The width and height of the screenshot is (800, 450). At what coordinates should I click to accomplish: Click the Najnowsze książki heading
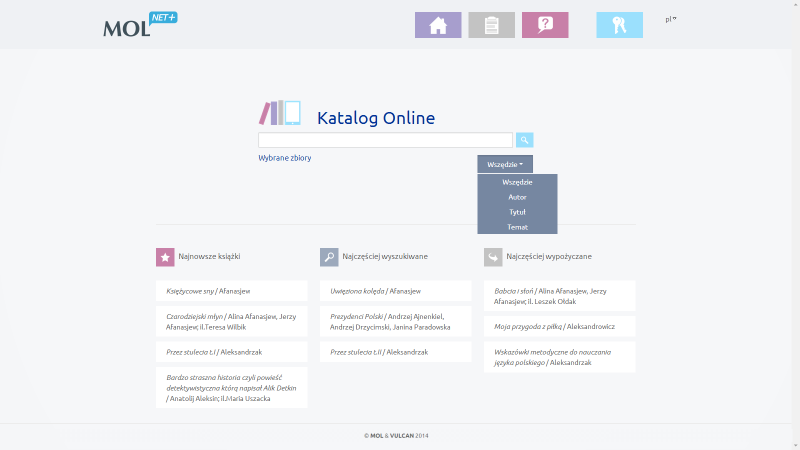point(209,257)
